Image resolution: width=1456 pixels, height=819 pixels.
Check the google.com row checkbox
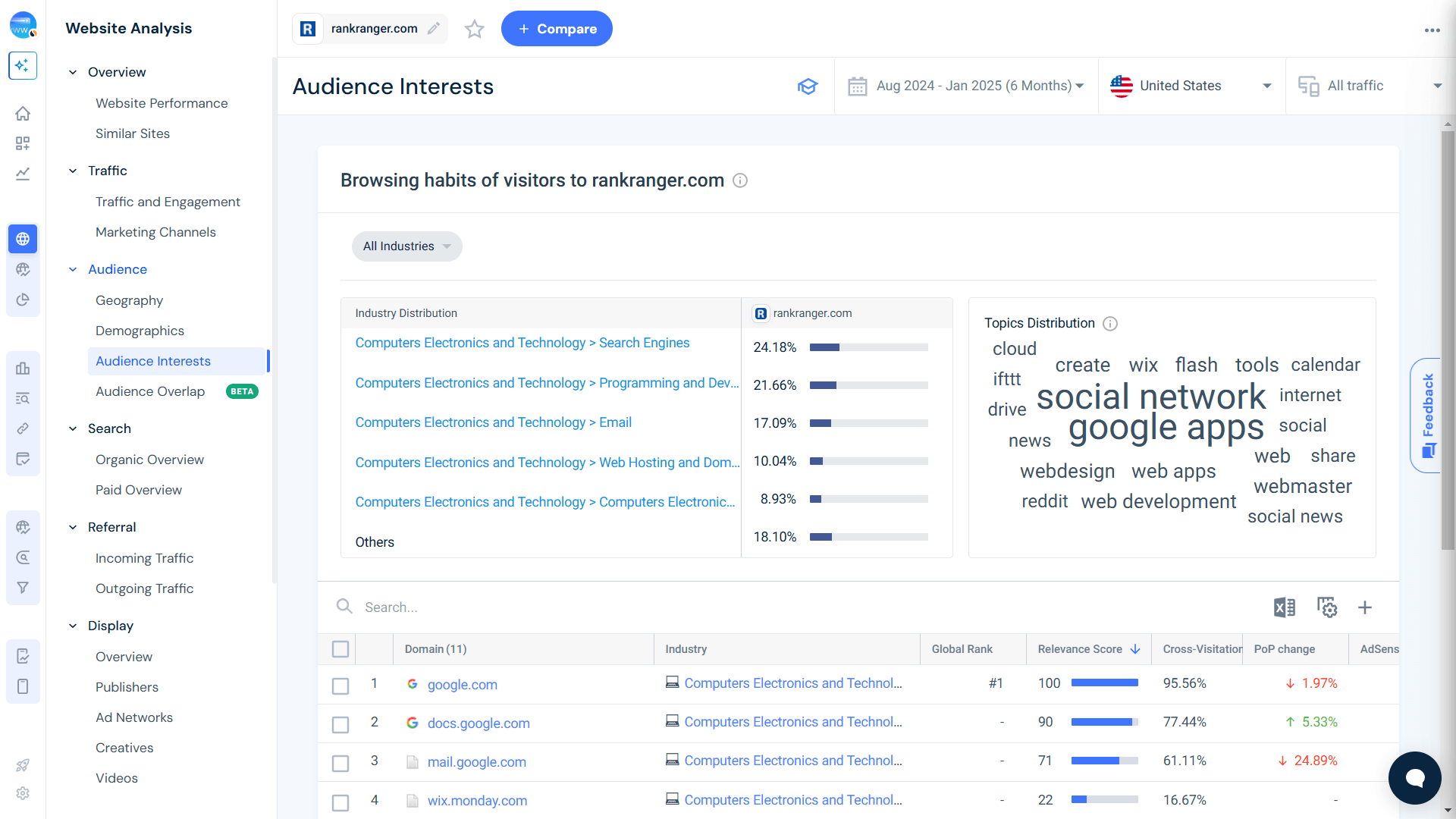[340, 686]
